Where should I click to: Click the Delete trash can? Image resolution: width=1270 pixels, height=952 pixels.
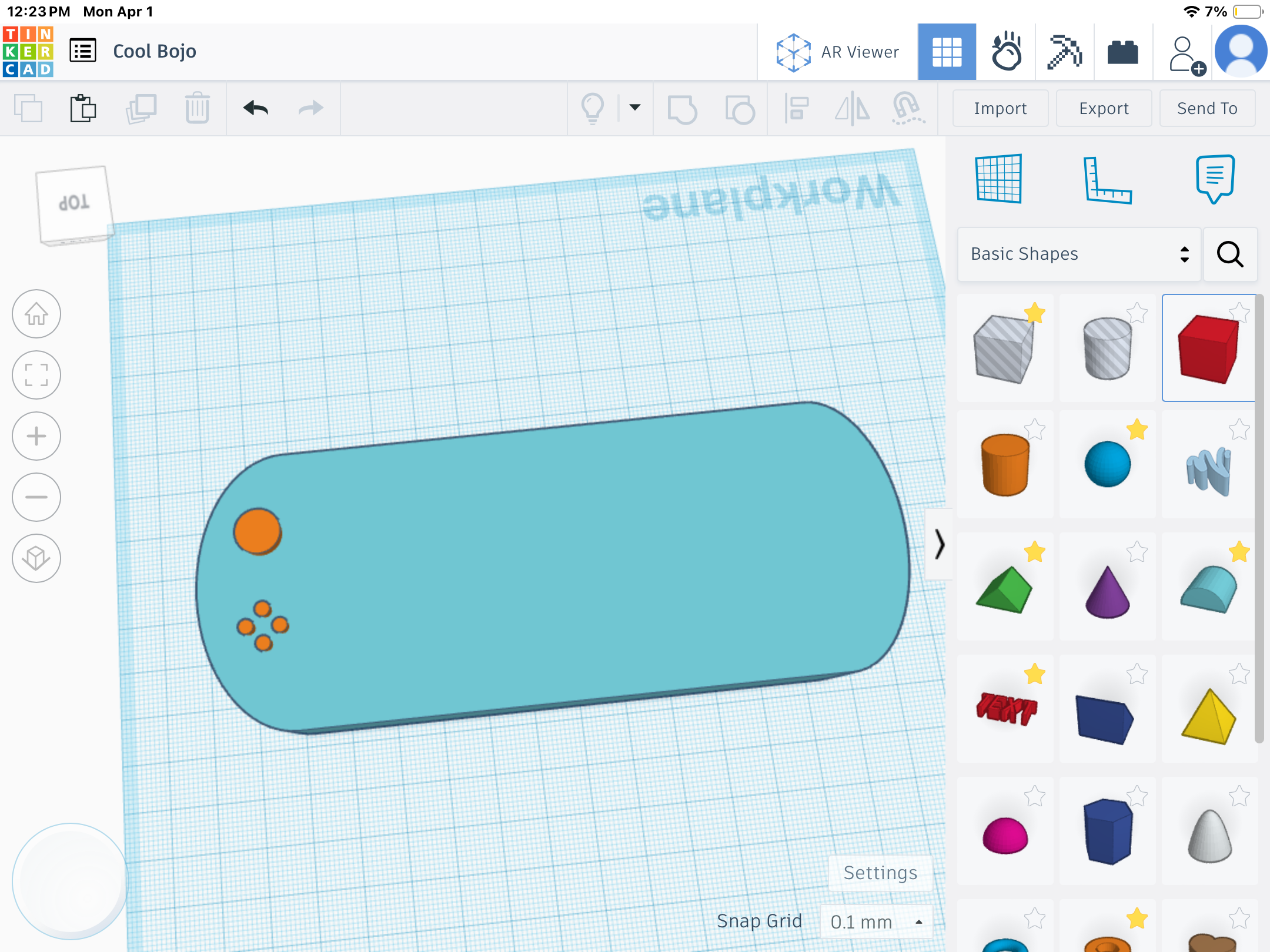click(198, 108)
